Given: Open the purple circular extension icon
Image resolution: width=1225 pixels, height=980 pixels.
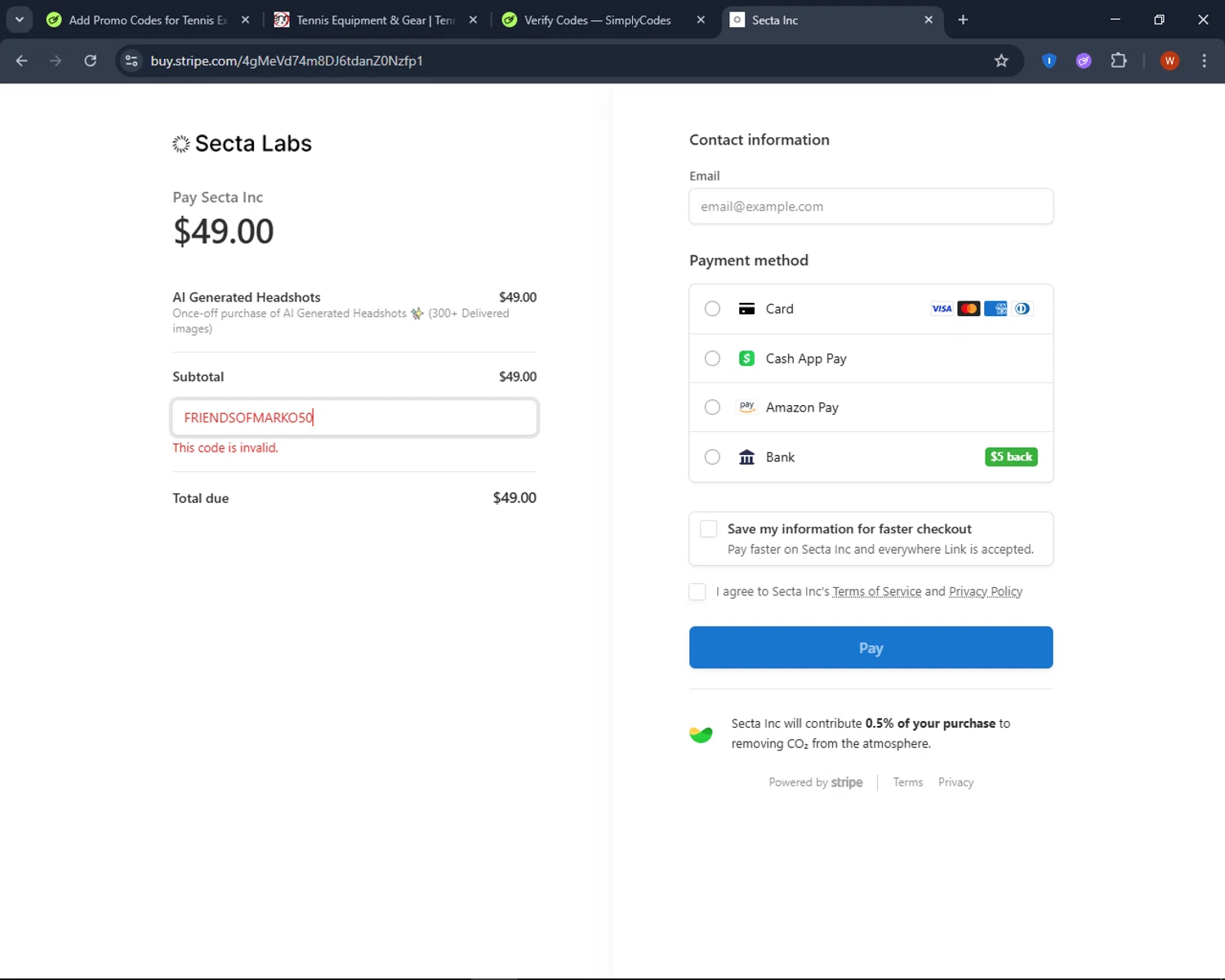Looking at the screenshot, I should pos(1084,60).
